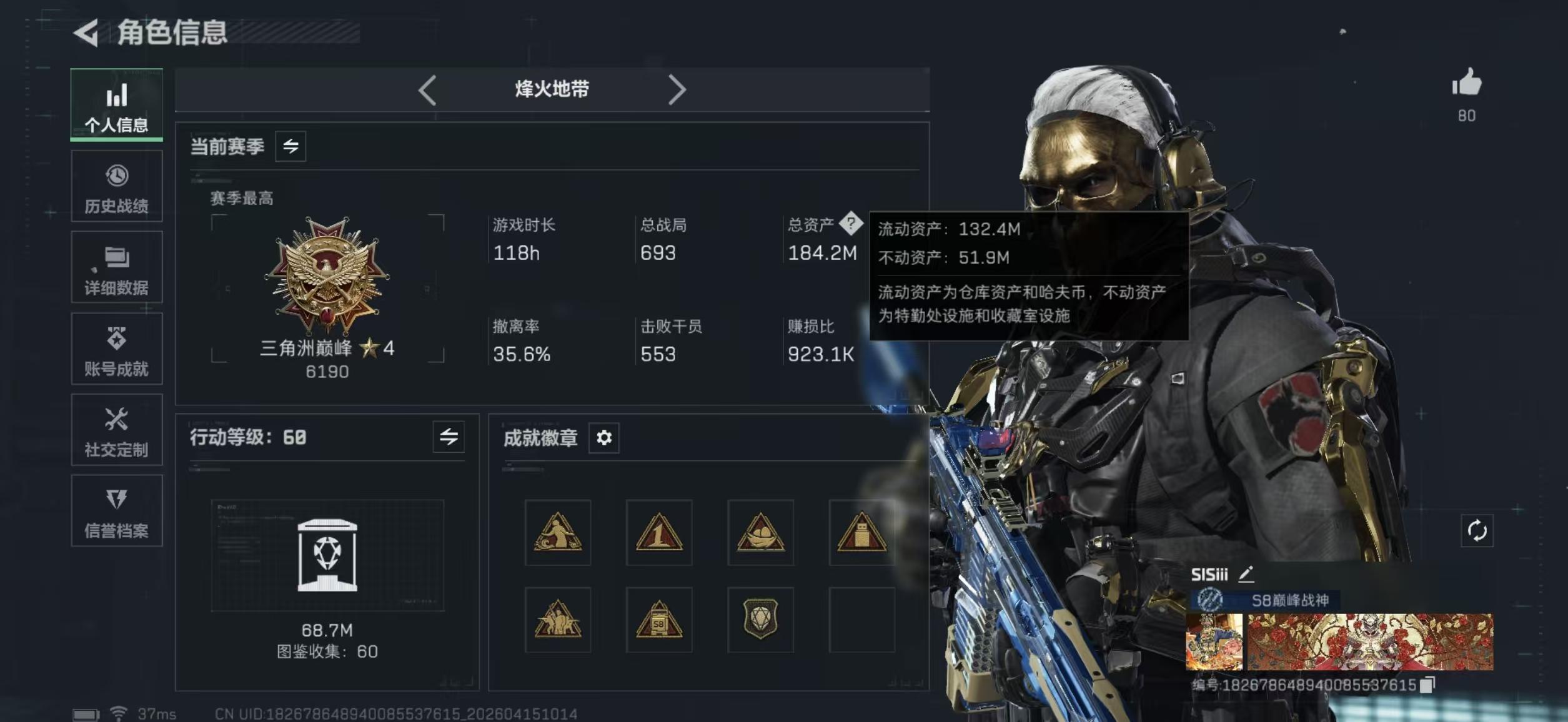Open achievement badge settings gear
1568x722 pixels.
603,438
